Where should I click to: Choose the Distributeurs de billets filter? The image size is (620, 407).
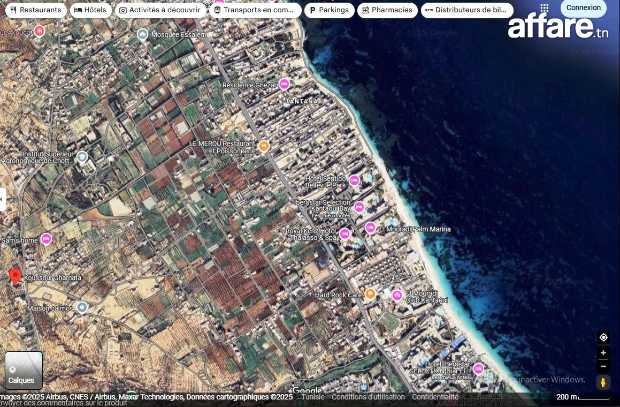click(x=467, y=10)
